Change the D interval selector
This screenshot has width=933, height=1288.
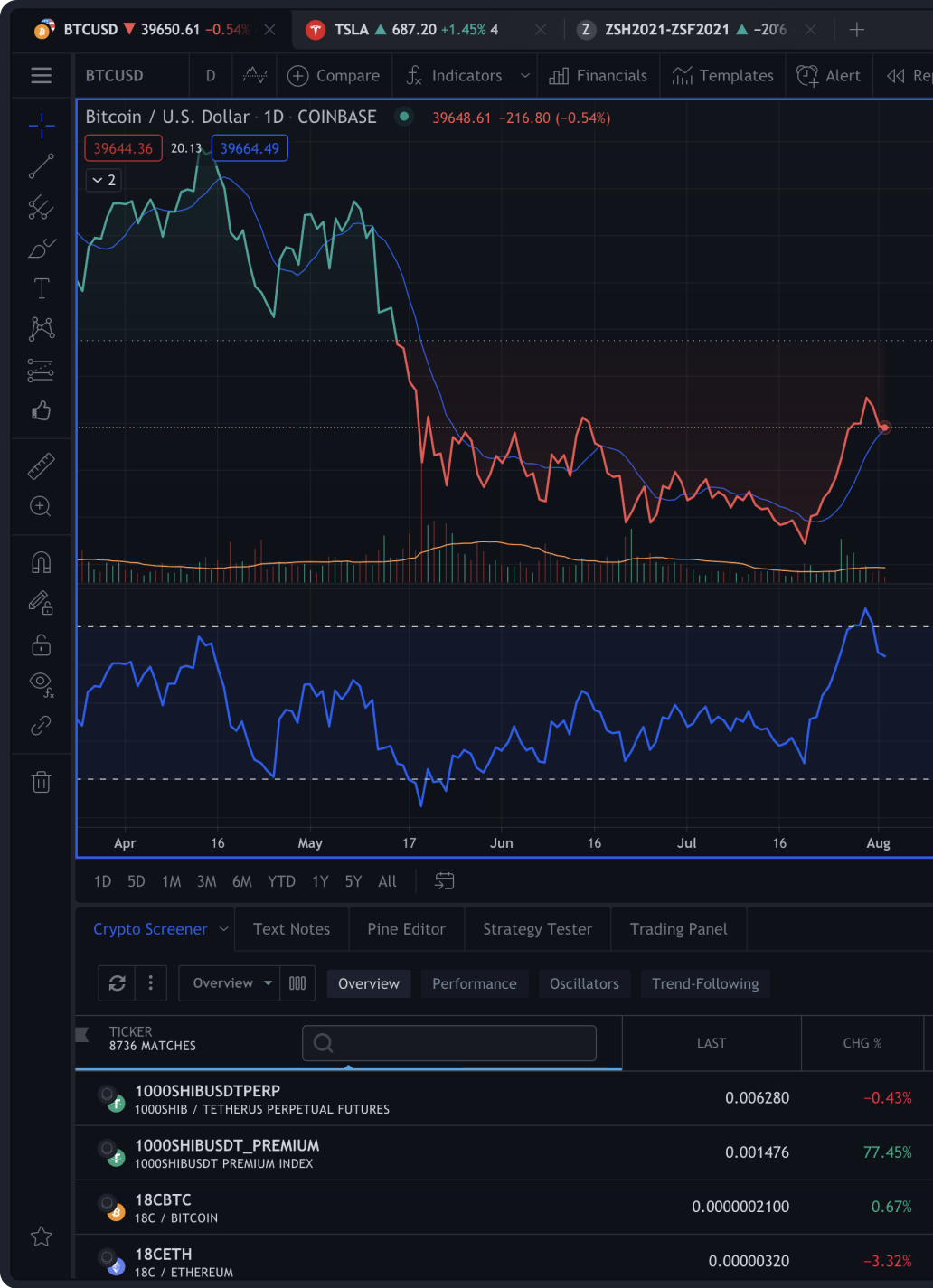[x=211, y=76]
